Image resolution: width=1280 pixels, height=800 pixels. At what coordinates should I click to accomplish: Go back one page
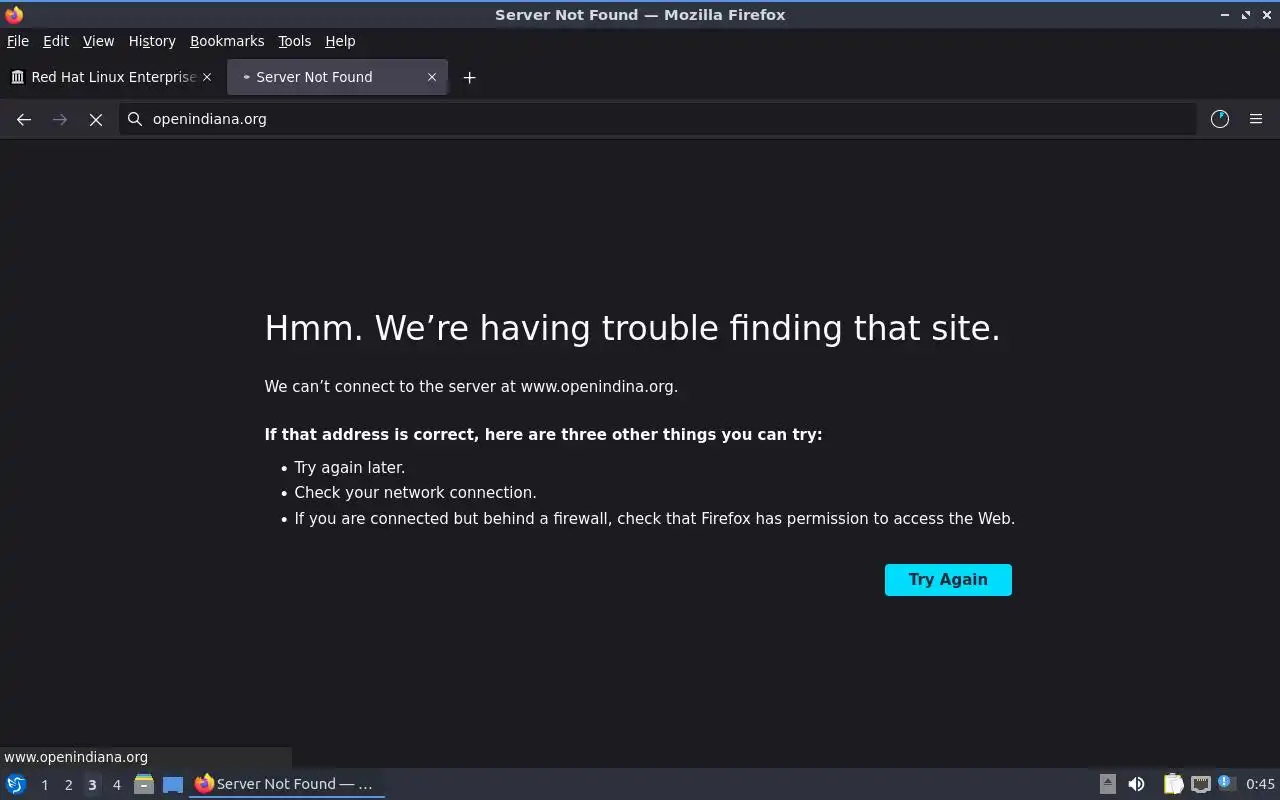(x=24, y=119)
